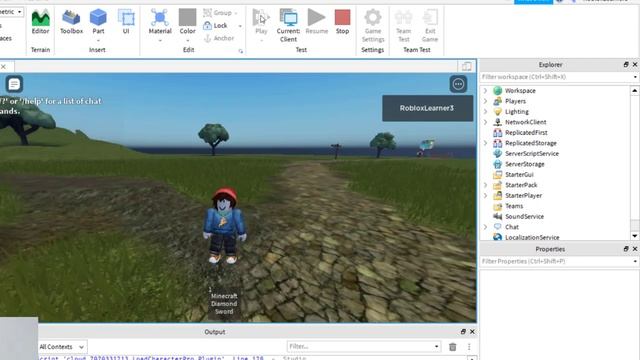
Task: Open the UI insert tool
Action: pos(126,22)
